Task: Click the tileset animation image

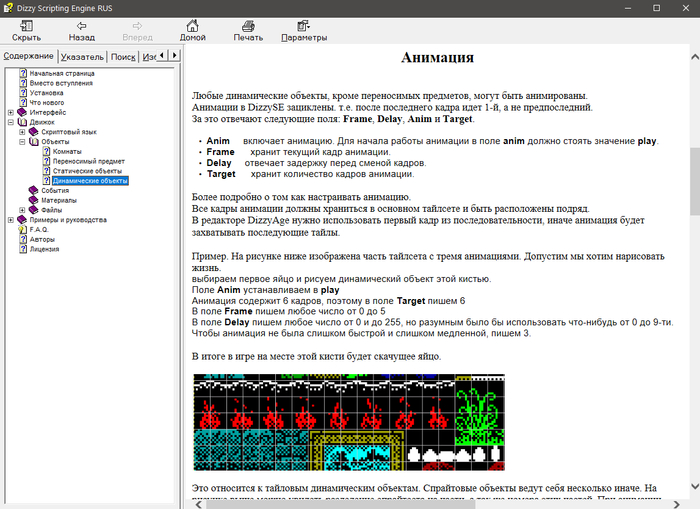Action: coord(349,422)
